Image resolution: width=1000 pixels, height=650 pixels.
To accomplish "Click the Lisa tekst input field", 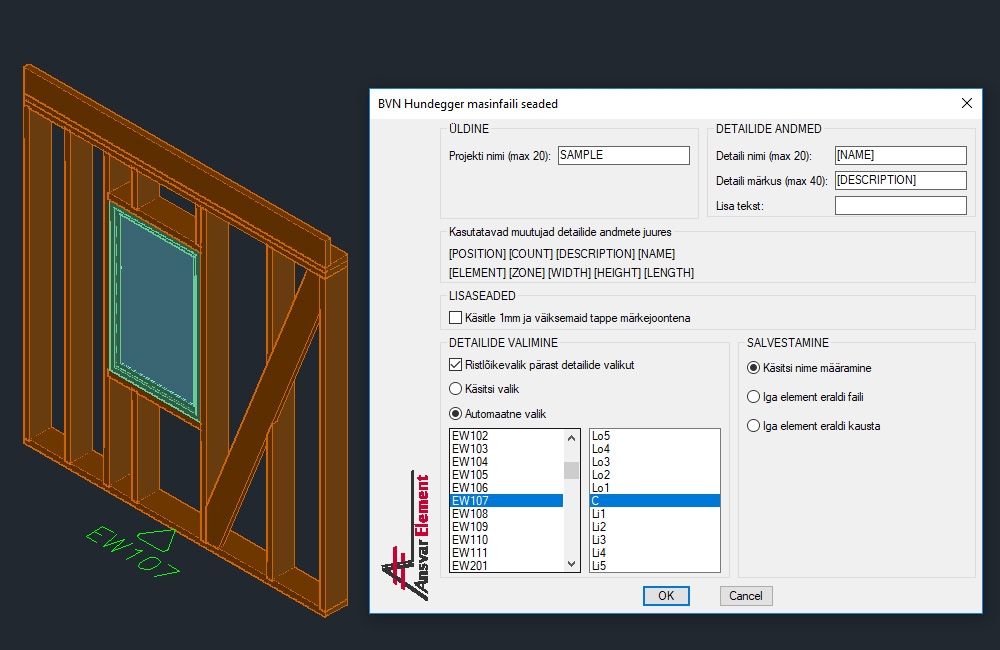I will click(901, 205).
